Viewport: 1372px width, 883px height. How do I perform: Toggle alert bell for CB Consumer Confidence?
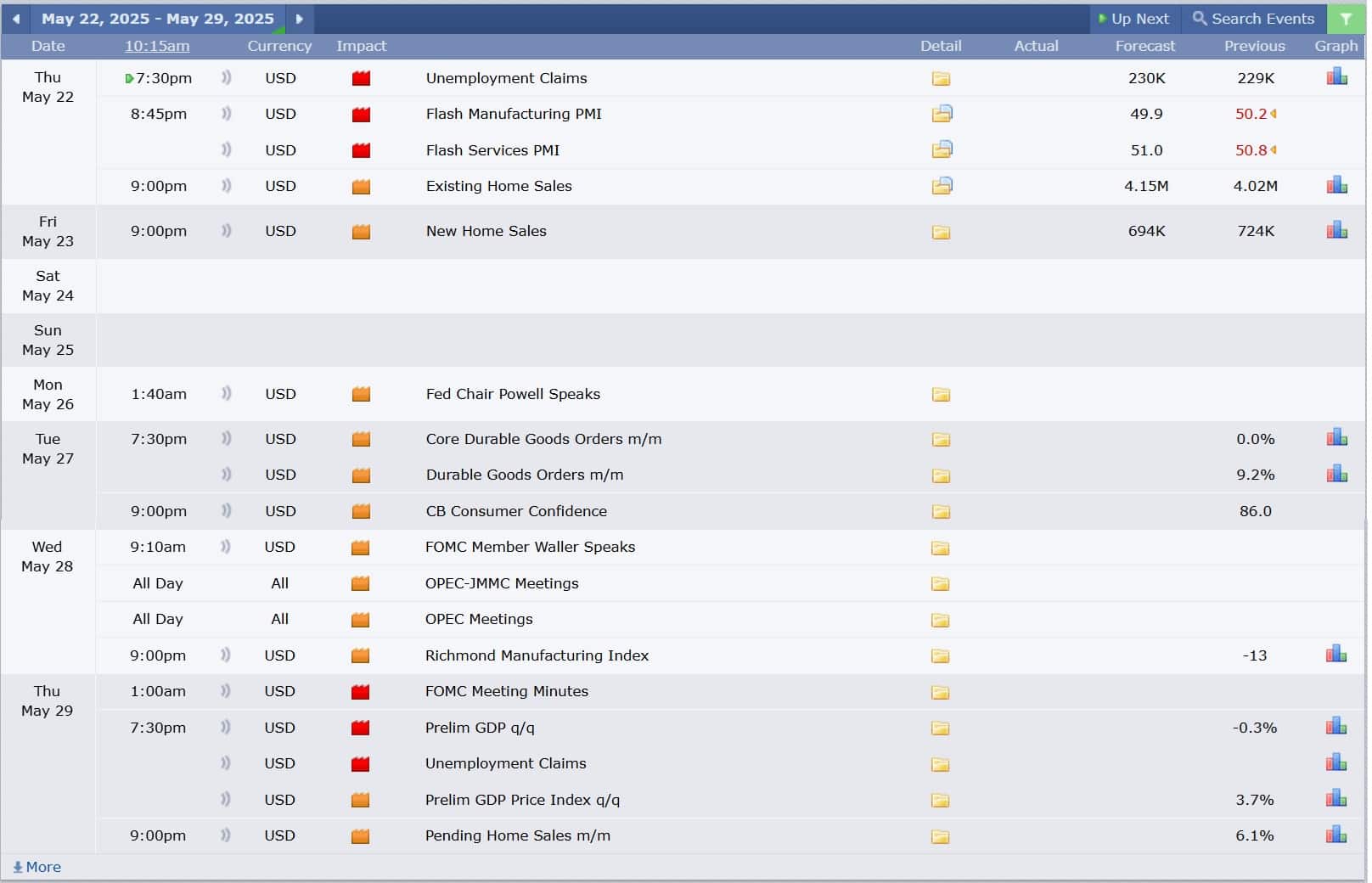[227, 511]
